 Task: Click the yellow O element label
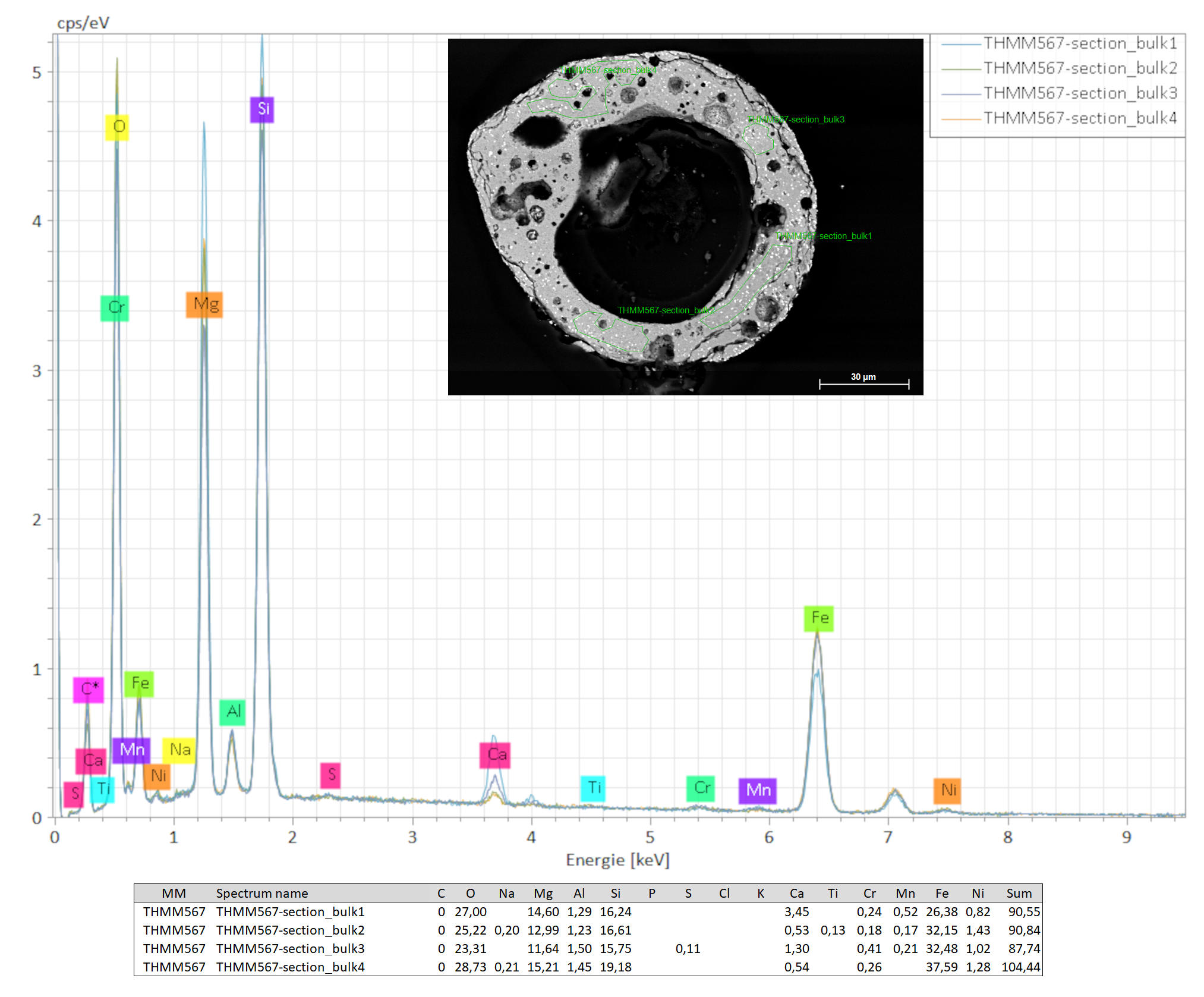tap(117, 127)
